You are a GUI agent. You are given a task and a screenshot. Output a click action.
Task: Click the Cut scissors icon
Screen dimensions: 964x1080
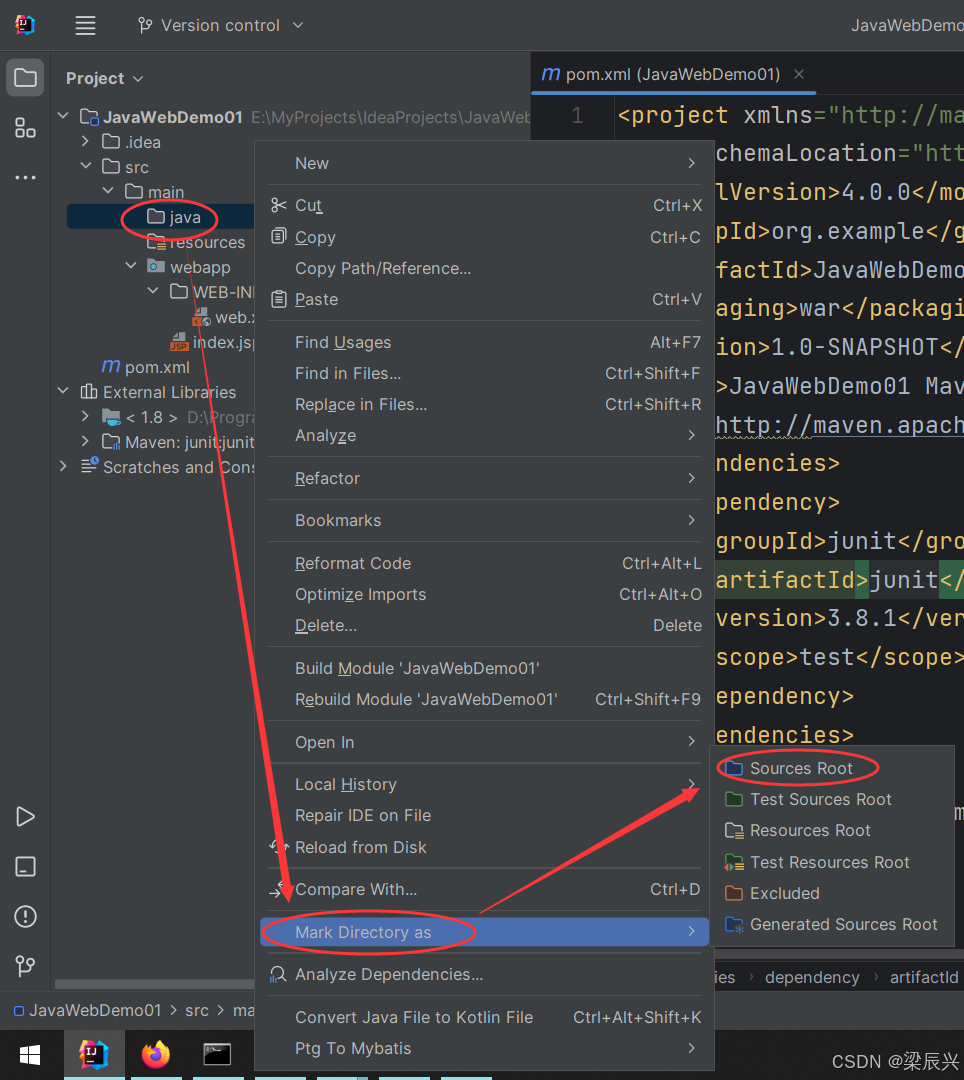coord(279,205)
